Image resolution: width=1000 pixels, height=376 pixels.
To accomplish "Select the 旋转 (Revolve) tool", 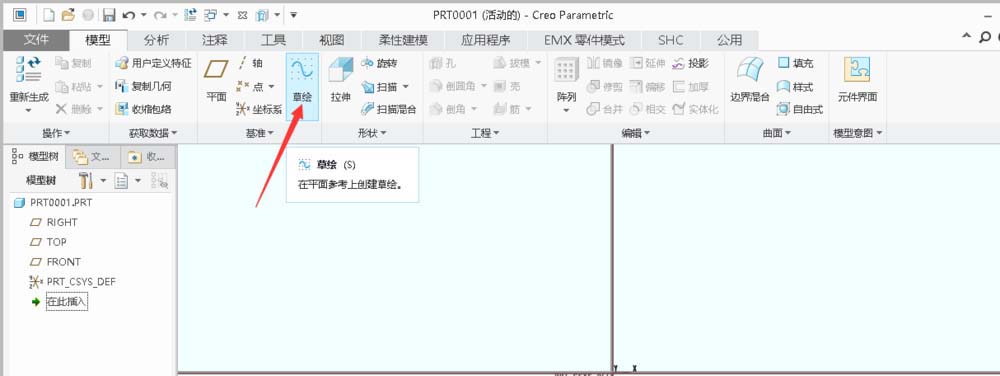I will coord(379,63).
